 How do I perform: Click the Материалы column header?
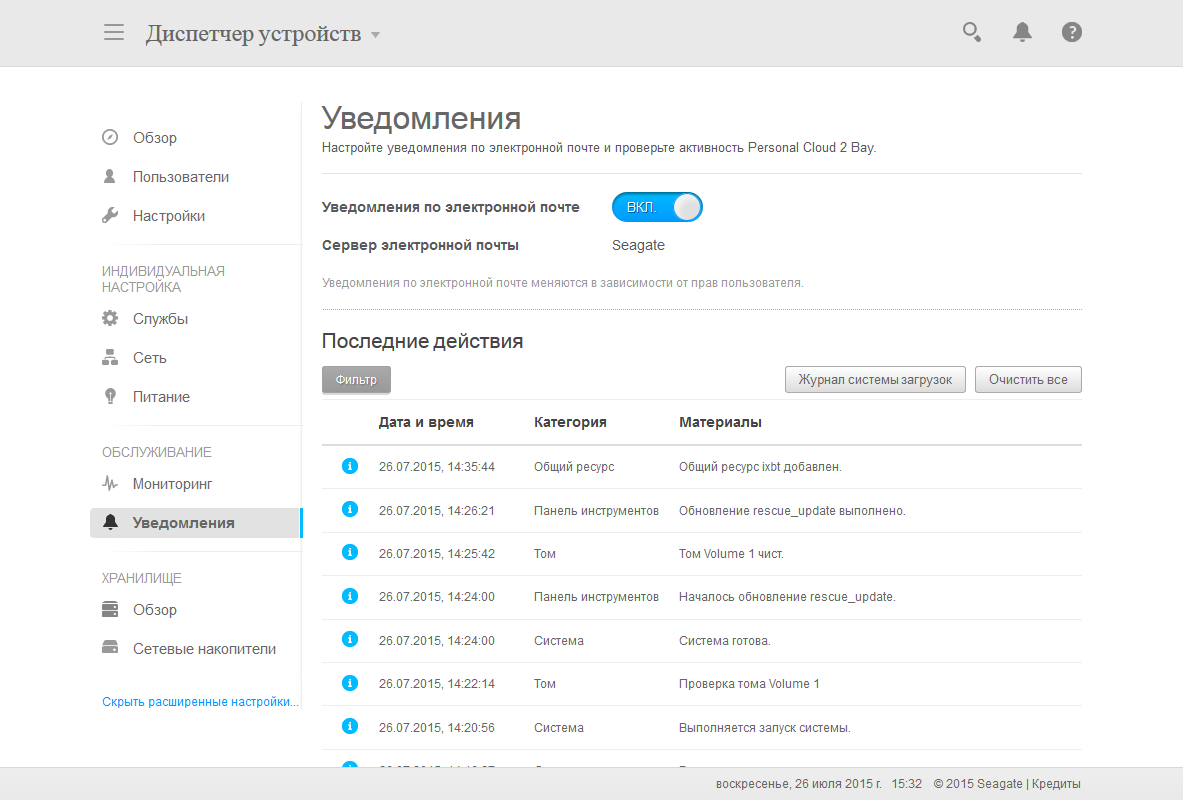click(x=721, y=423)
